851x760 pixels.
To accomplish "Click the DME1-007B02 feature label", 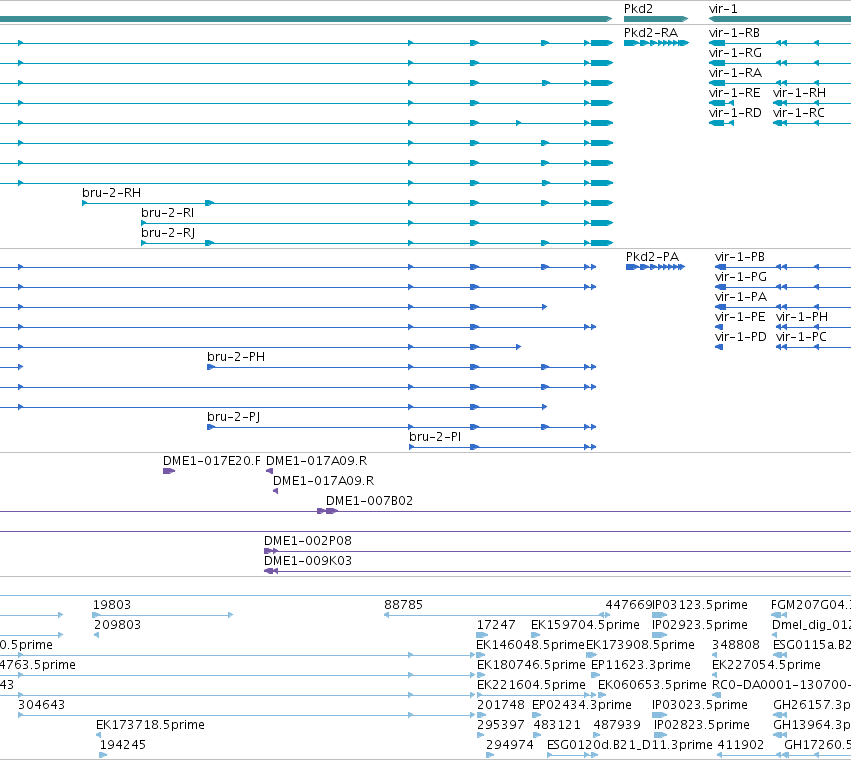I will point(369,501).
